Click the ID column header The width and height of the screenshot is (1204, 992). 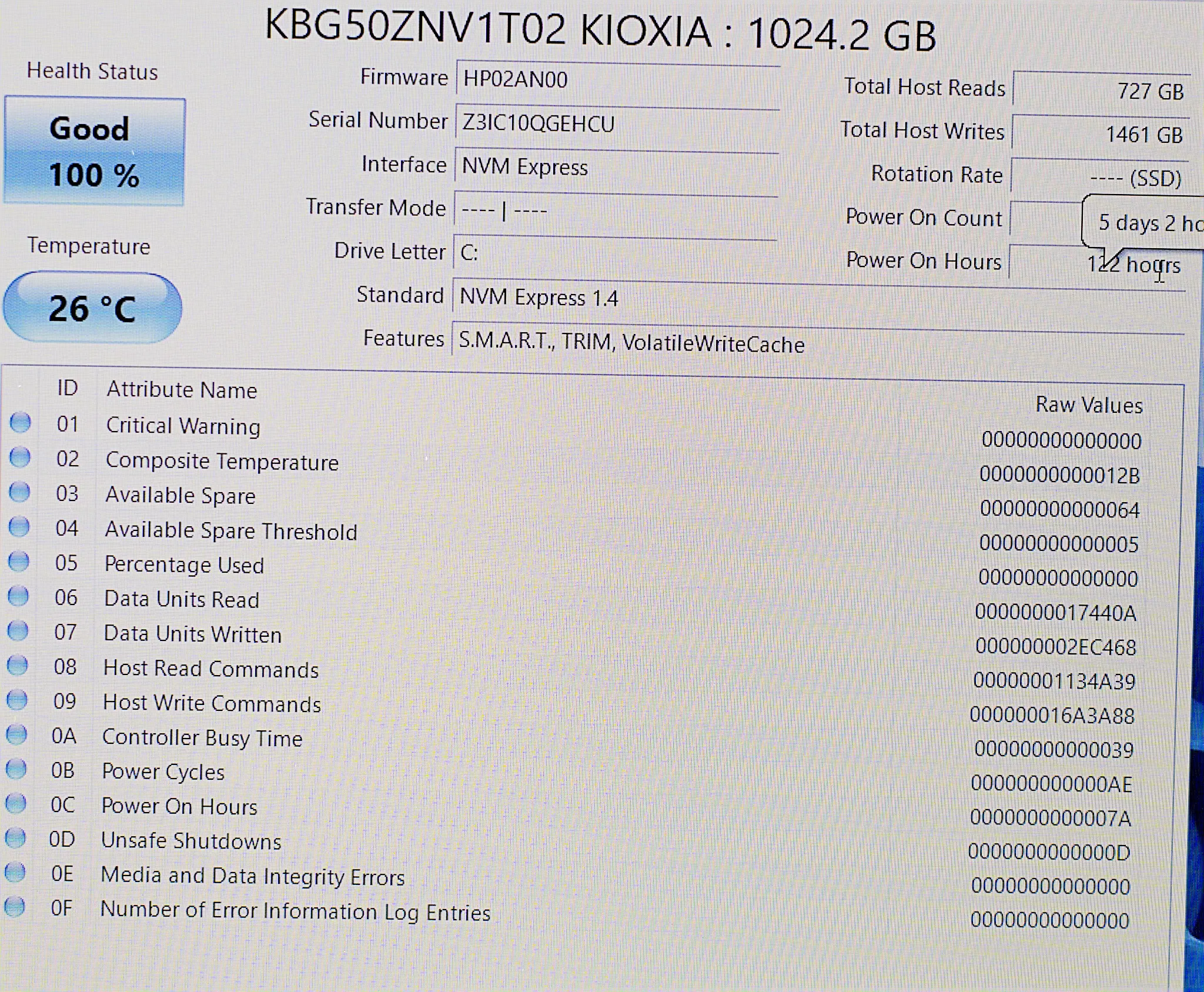point(68,388)
